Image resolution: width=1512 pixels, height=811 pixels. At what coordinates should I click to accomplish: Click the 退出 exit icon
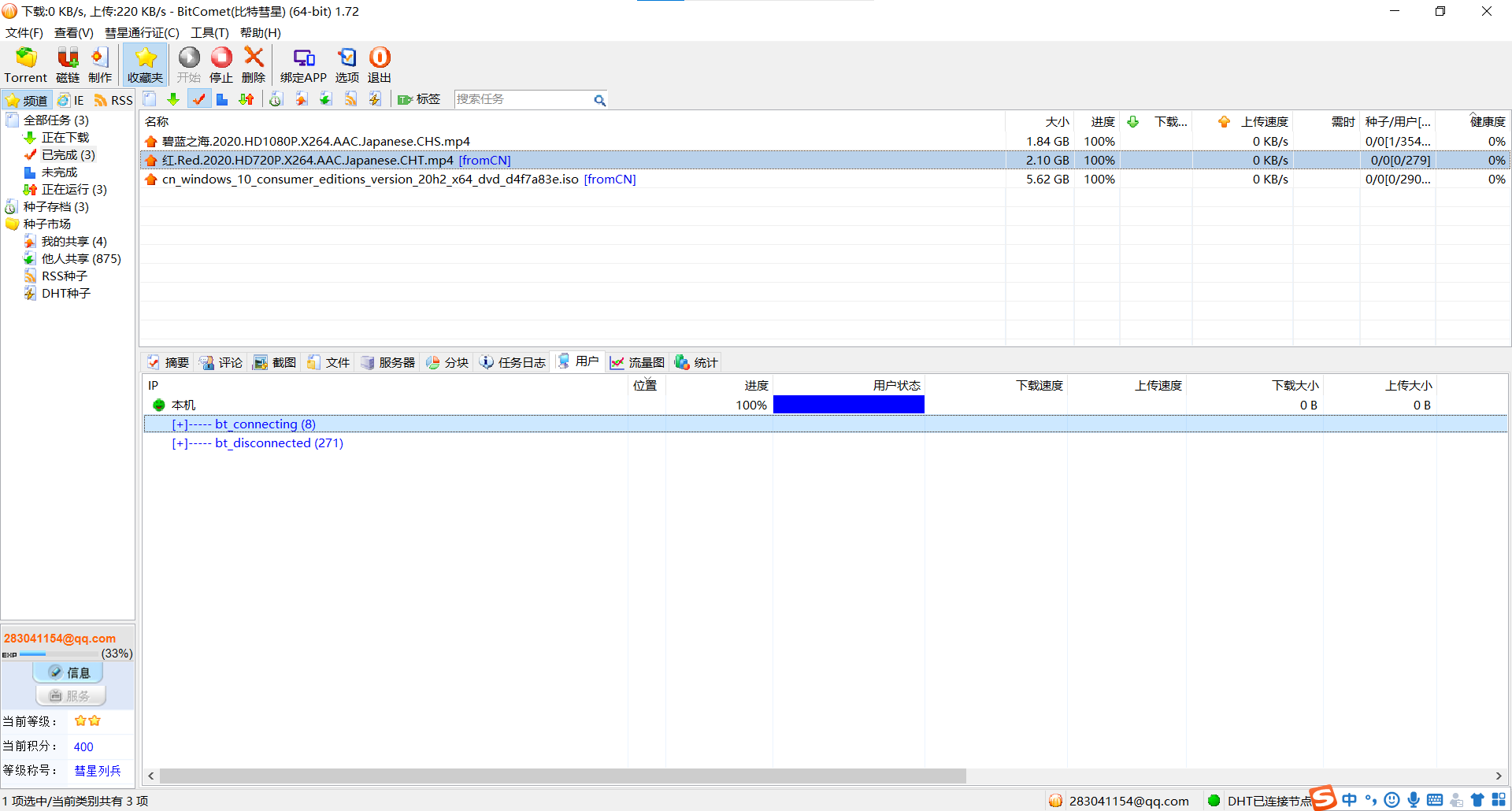(x=380, y=65)
